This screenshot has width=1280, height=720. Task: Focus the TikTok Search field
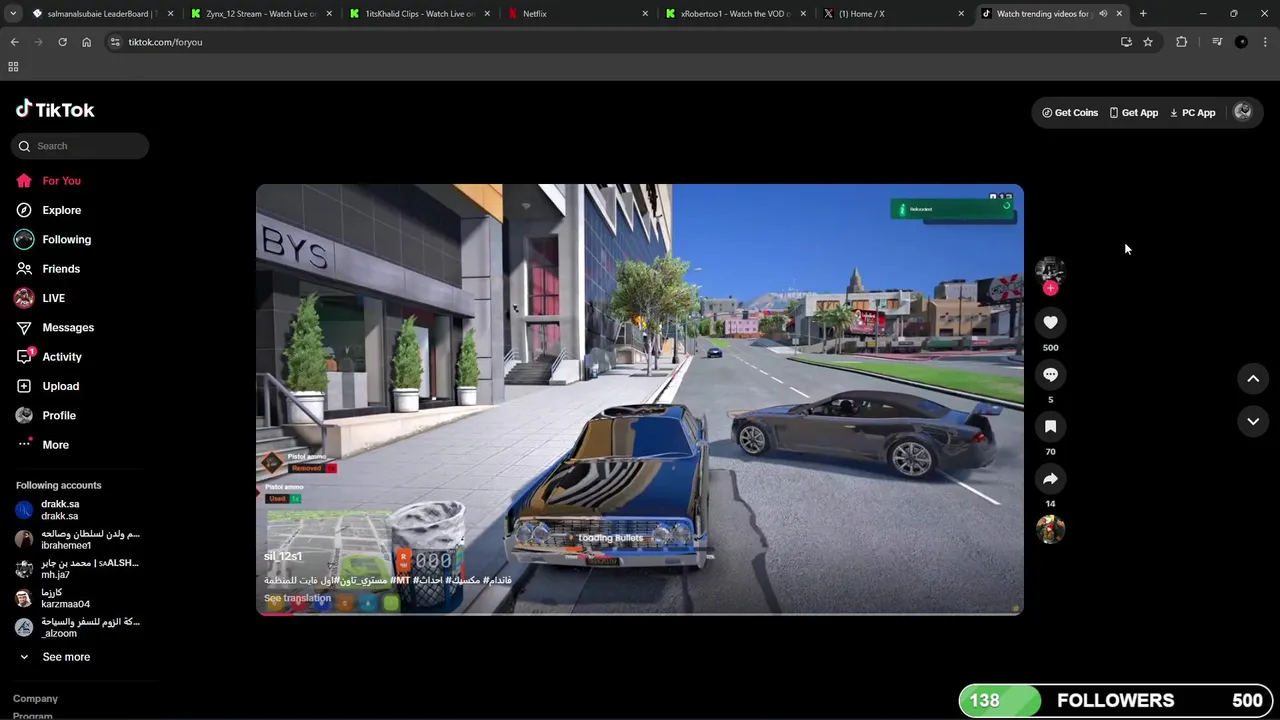80,146
